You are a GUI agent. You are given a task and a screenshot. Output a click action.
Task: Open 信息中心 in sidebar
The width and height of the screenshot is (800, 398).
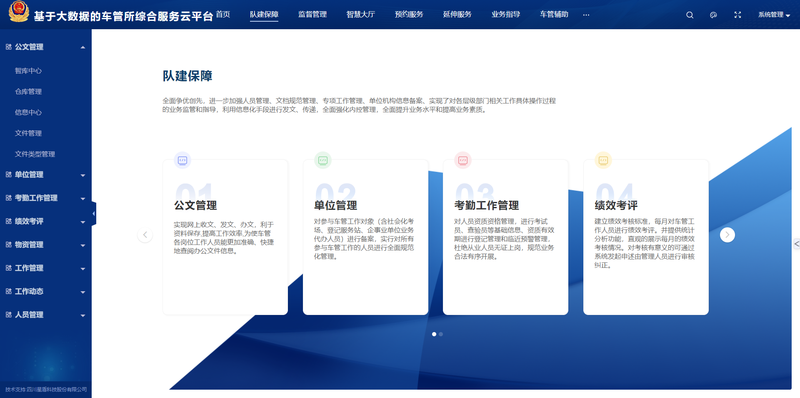[x=28, y=112]
